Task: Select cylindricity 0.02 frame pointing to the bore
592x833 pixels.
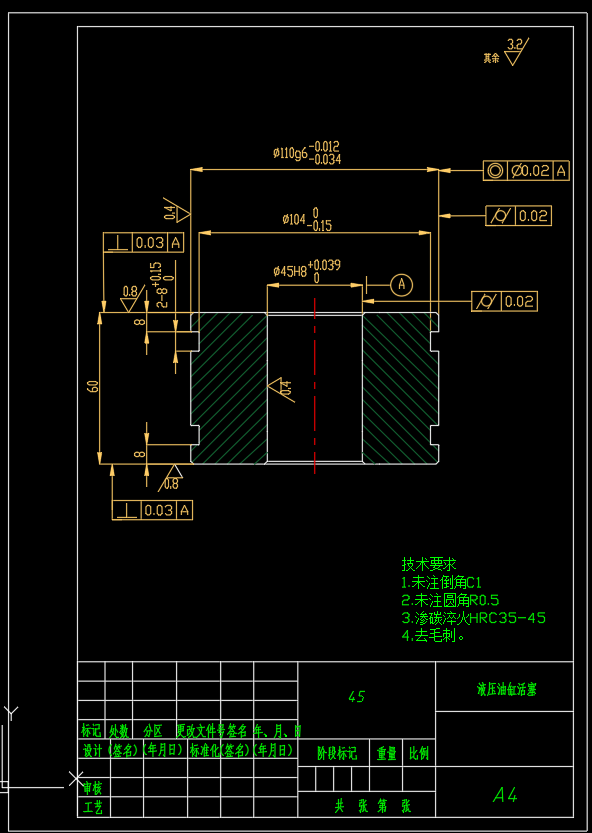Action: tap(504, 301)
